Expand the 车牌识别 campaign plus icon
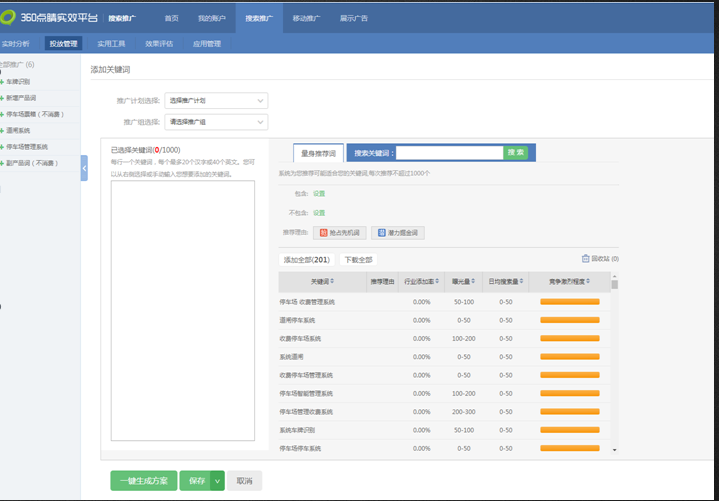719x501 pixels. (x=3, y=81)
